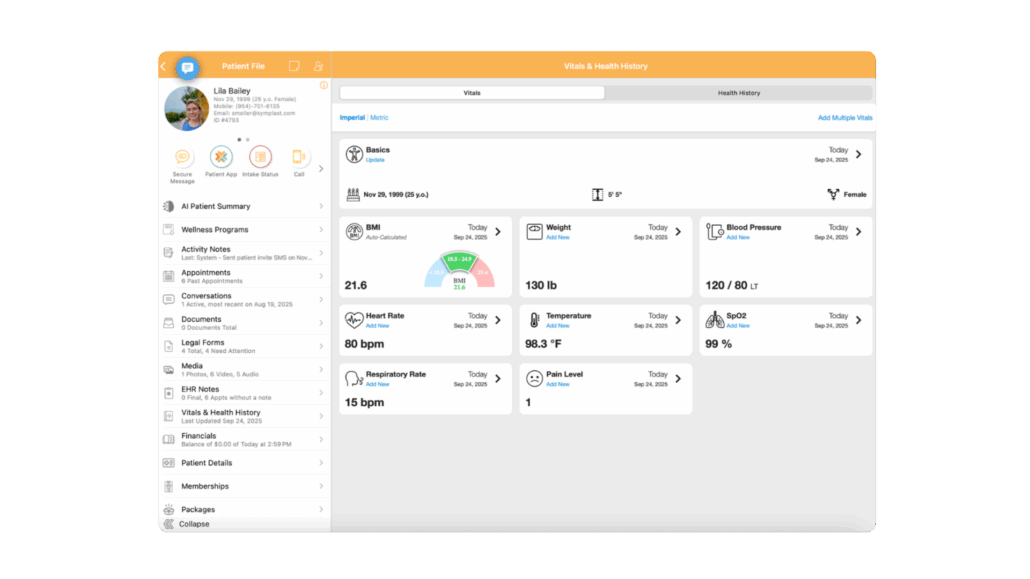
Task: Tap the Call phone icon
Action: pos(298,157)
